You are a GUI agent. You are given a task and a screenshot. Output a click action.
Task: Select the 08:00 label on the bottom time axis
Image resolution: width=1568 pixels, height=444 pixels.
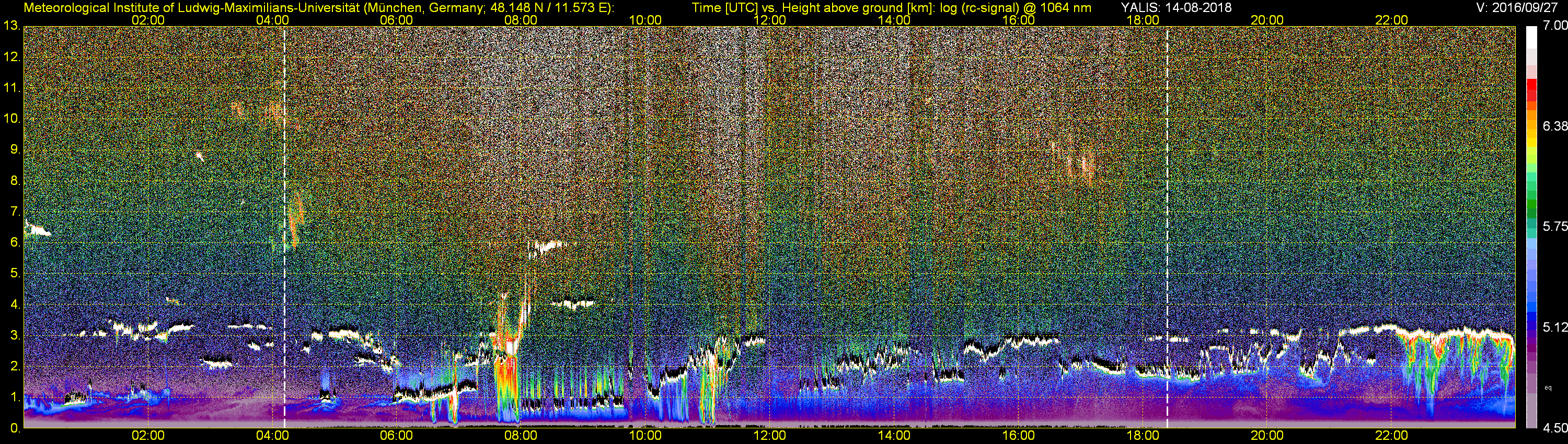pos(521,436)
